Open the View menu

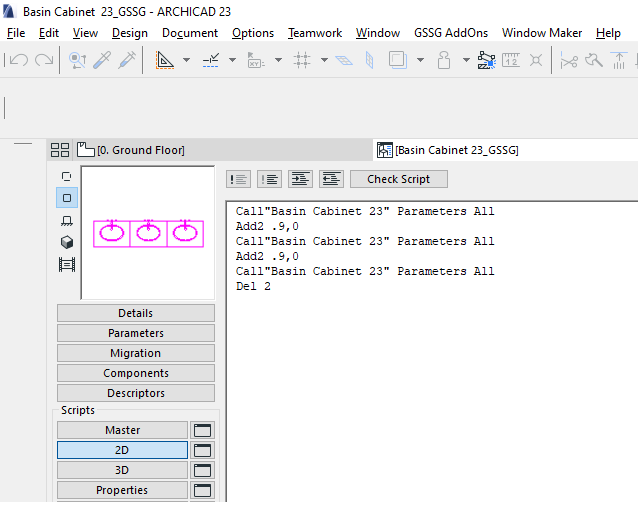85,33
